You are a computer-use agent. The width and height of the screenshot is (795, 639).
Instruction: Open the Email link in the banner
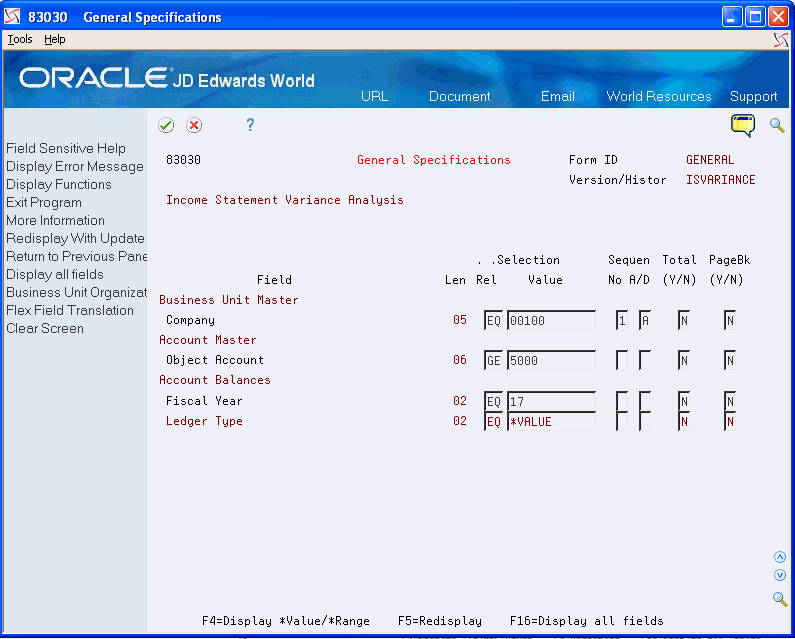tap(558, 96)
